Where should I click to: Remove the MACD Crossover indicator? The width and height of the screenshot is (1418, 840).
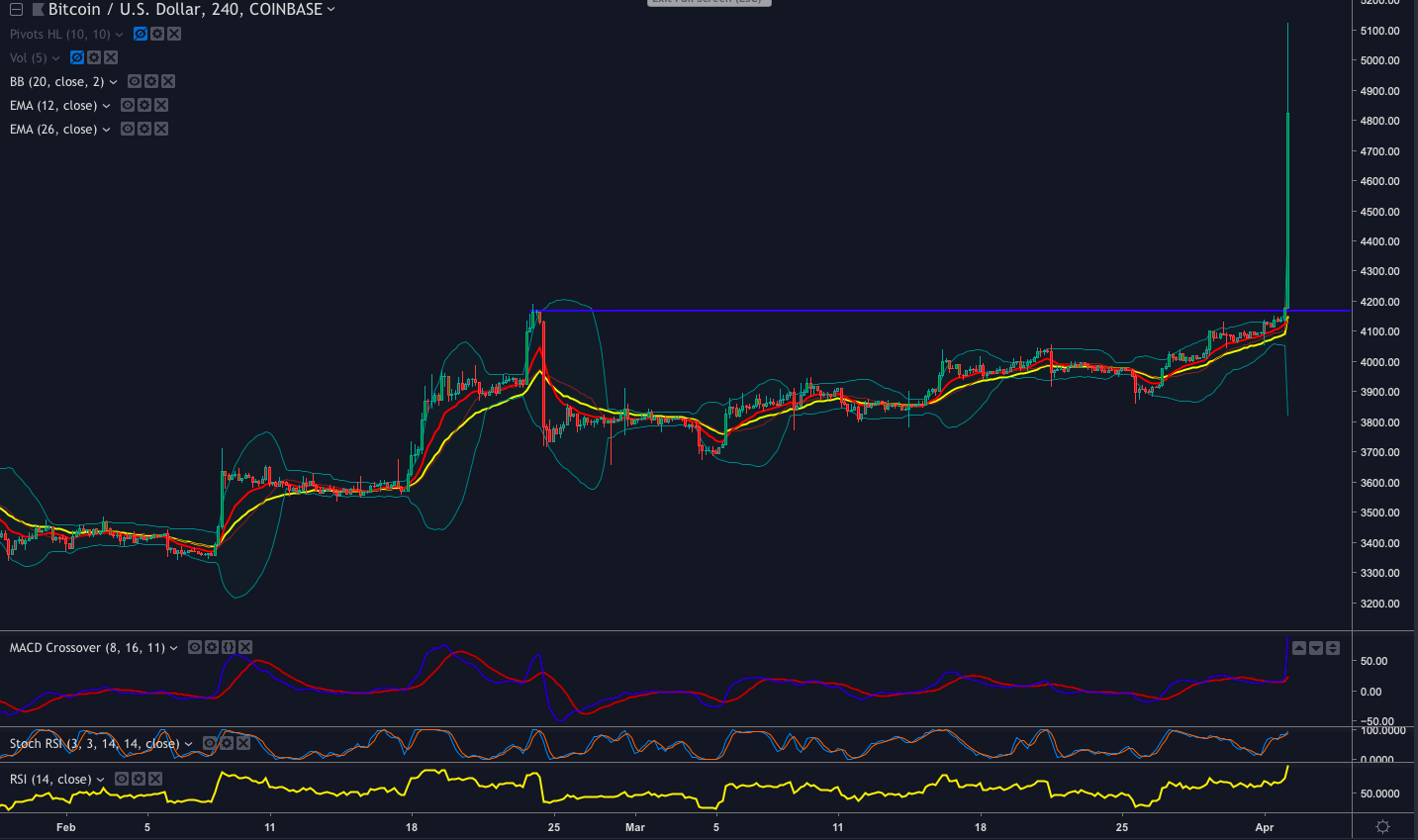[246, 647]
